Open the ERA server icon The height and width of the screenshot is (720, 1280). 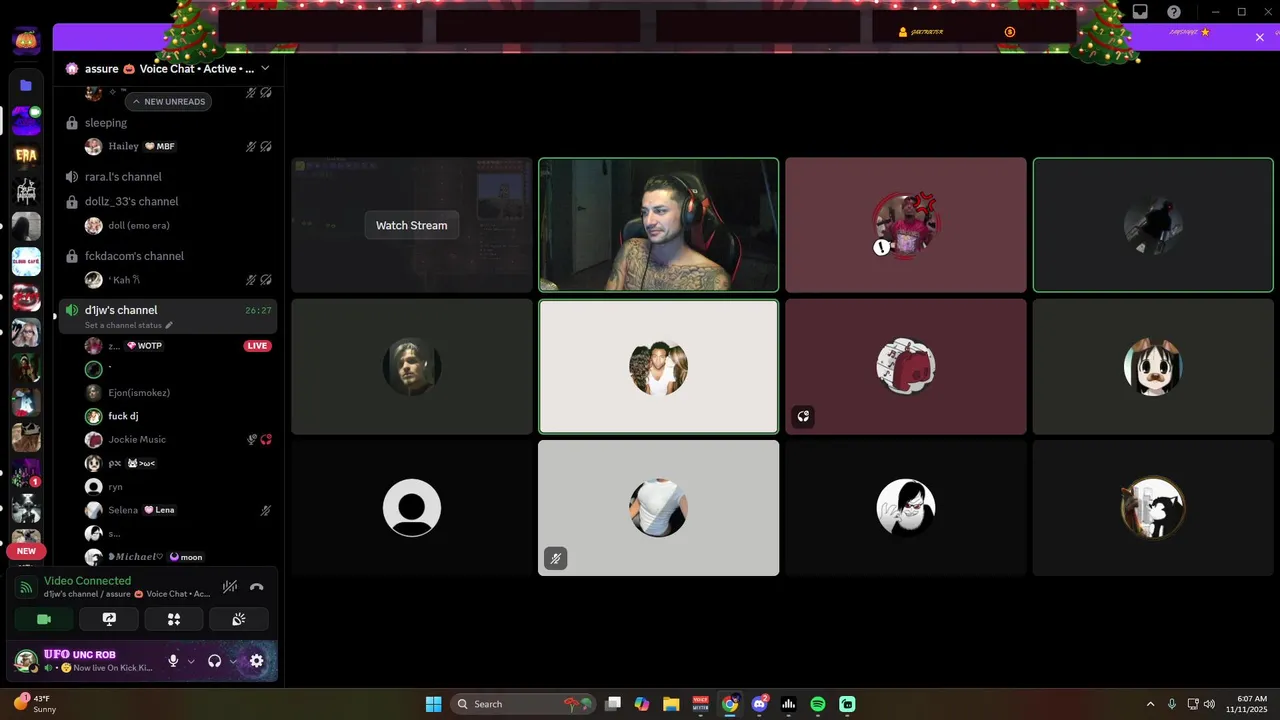click(x=26, y=155)
